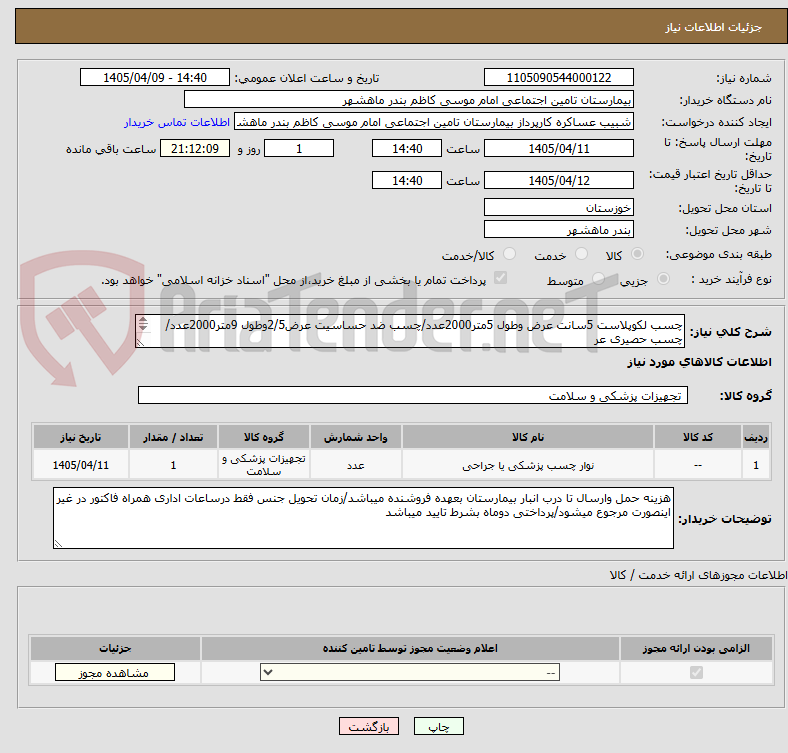Click the واحد شمارش column header
This screenshot has width=788, height=753.
click(x=356, y=437)
